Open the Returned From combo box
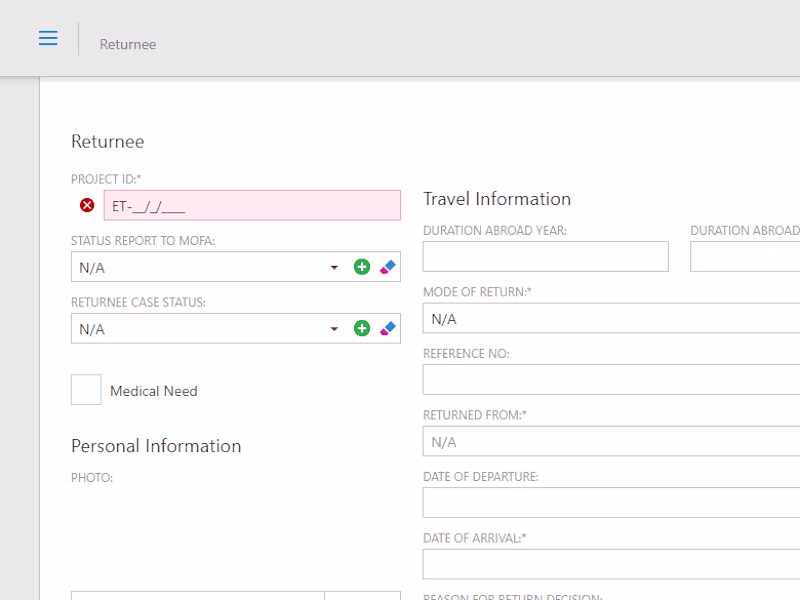This screenshot has width=800, height=600. [x=610, y=442]
